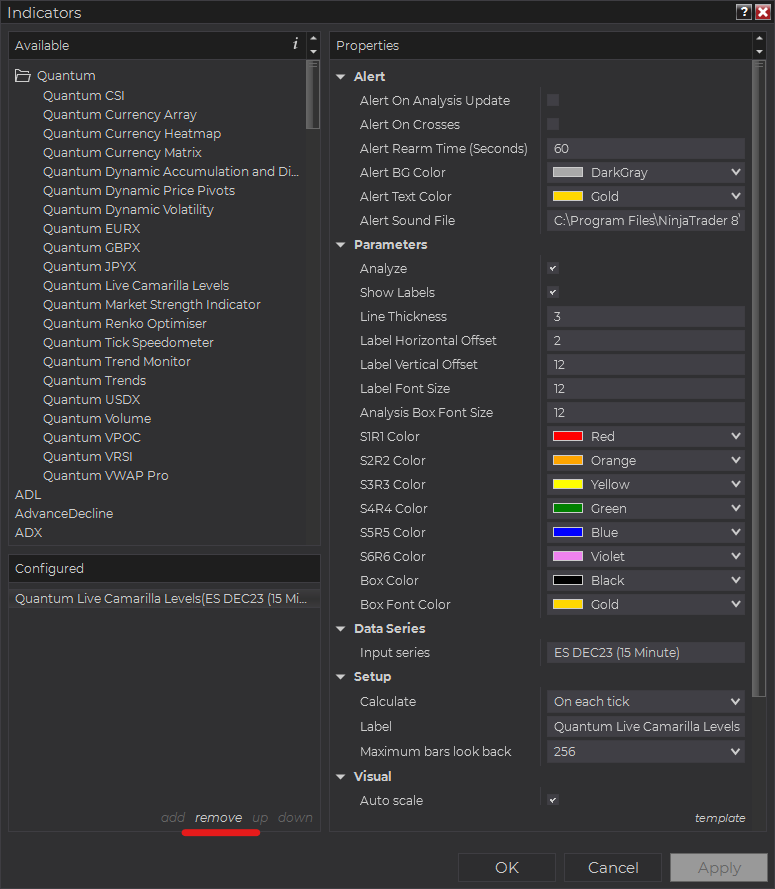Select Quantum EURX indicator
Viewport: 775px width, 889px height.
click(91, 228)
